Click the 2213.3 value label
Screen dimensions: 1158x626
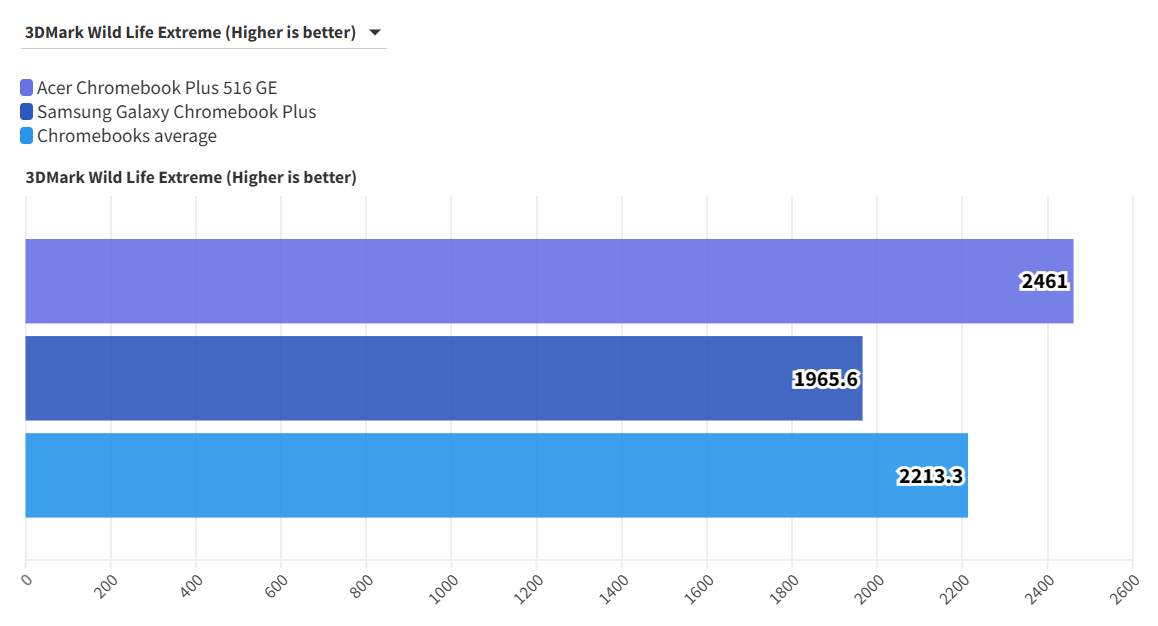coord(931,476)
